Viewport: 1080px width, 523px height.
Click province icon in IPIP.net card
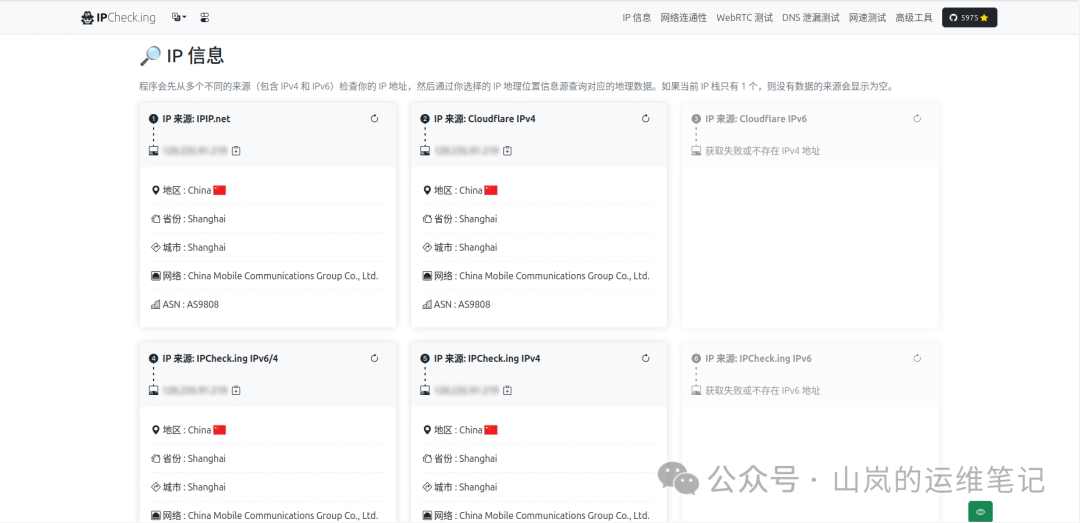(x=155, y=219)
